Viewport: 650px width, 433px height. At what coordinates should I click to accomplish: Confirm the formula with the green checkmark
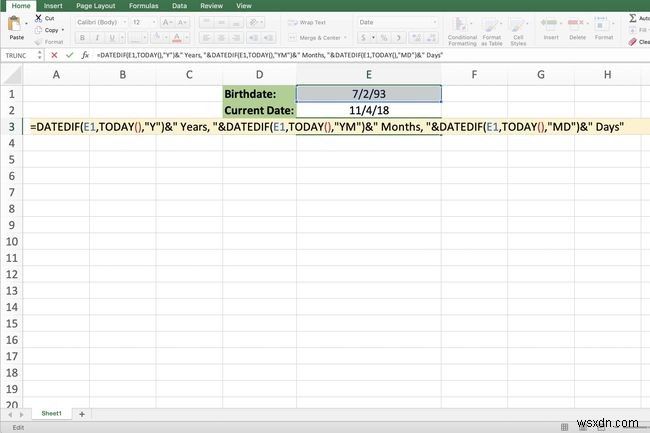pos(69,55)
